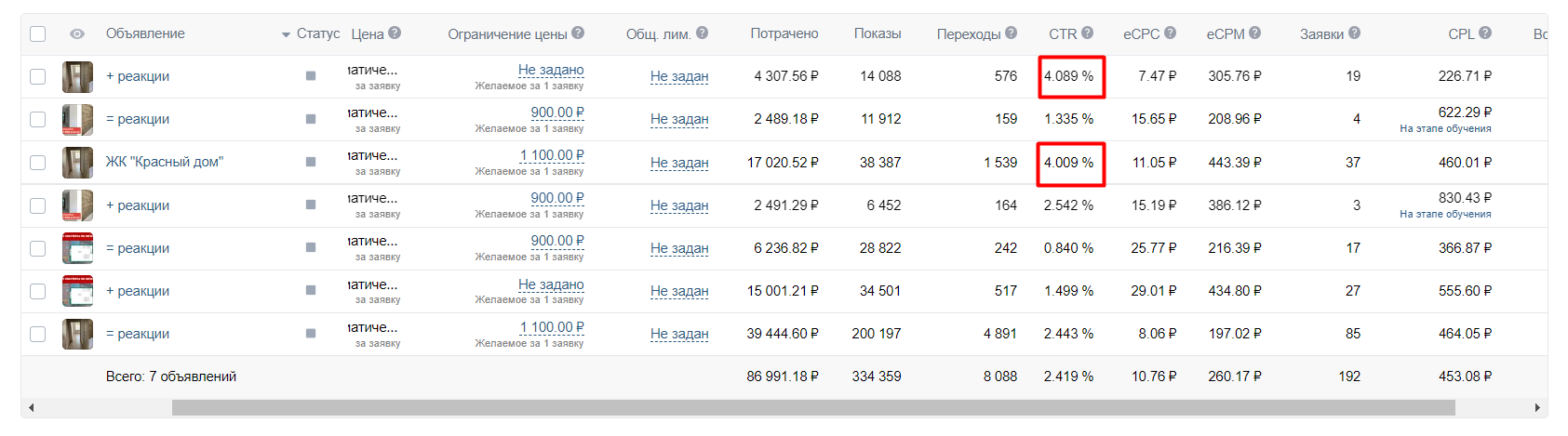Open the = реакции ad with 28 822 shows

click(138, 248)
